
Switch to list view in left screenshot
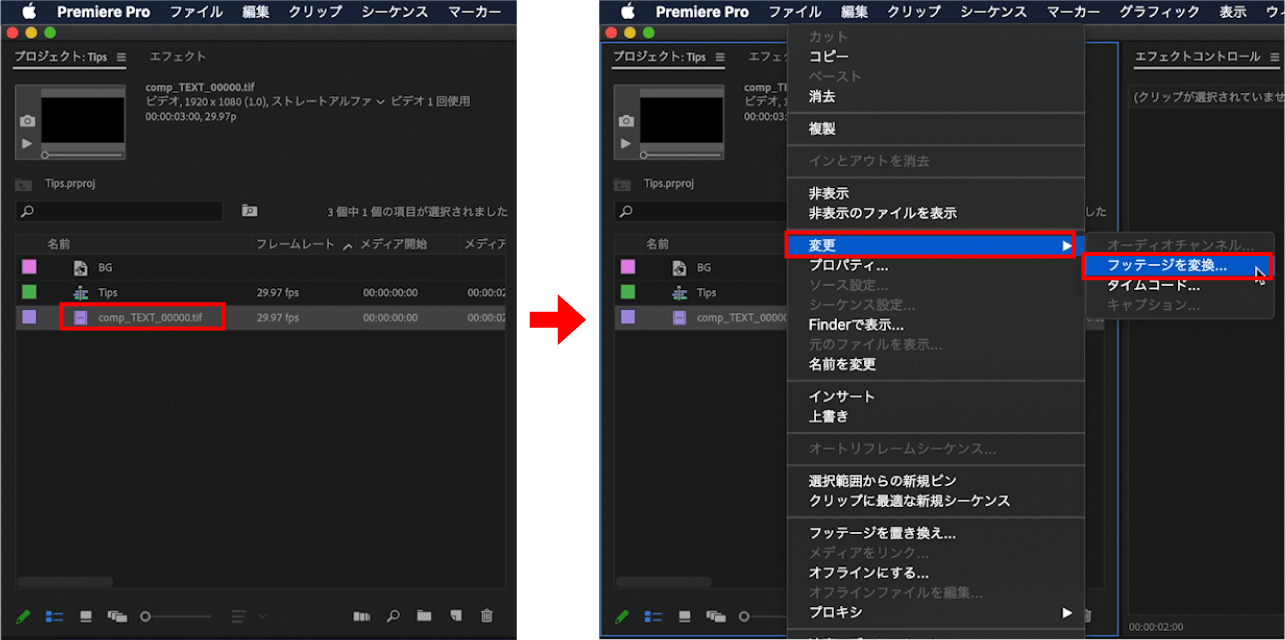point(54,616)
